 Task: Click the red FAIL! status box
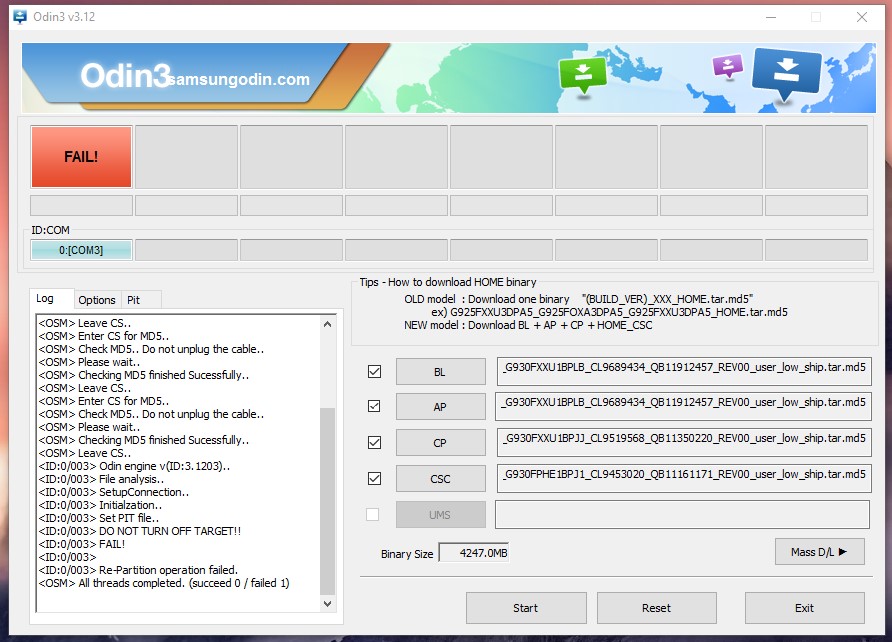coord(81,156)
